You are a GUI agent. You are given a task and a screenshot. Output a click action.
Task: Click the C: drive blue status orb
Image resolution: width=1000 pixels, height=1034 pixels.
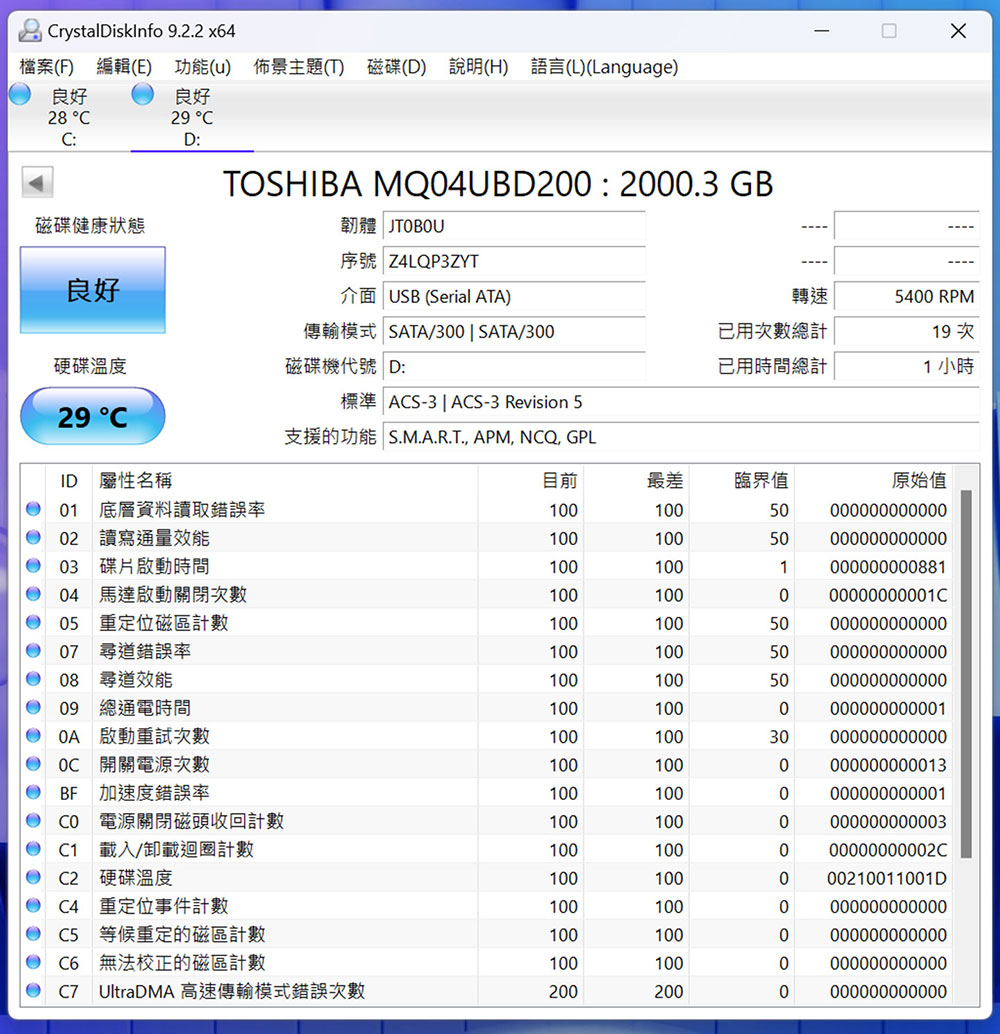(x=20, y=95)
